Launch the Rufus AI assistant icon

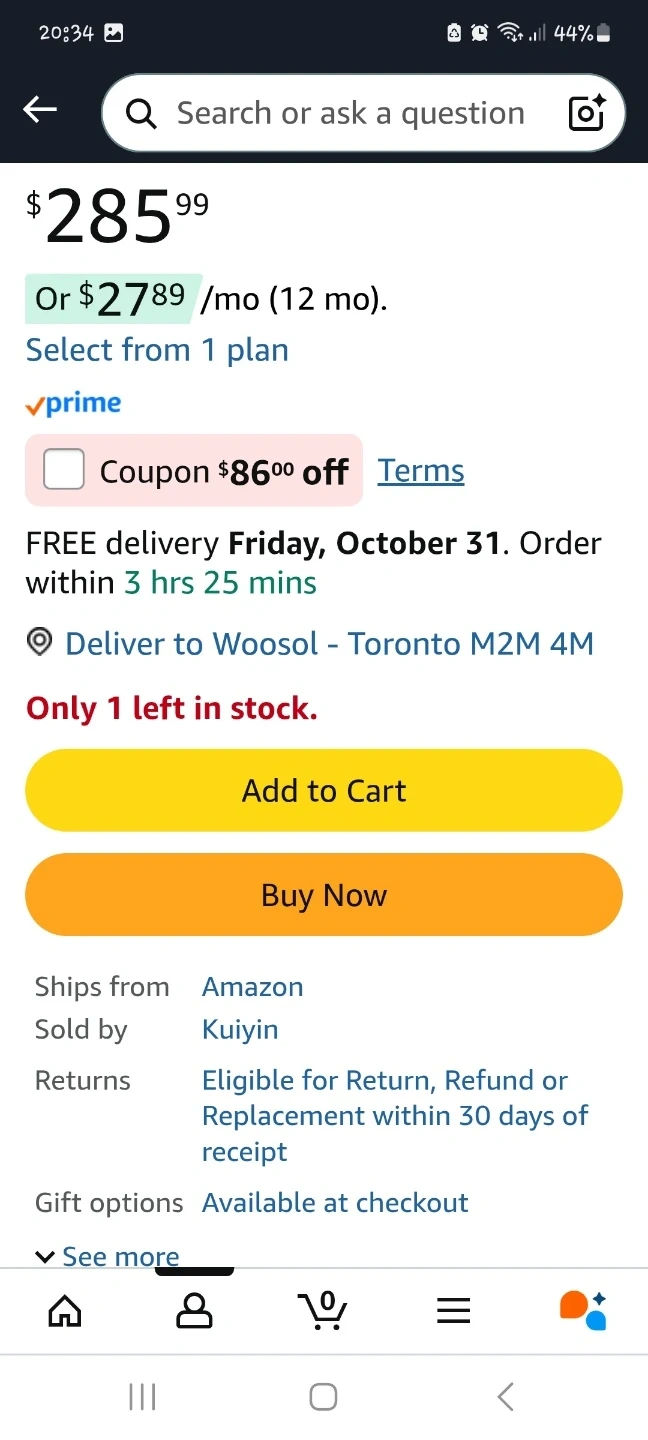[583, 1310]
